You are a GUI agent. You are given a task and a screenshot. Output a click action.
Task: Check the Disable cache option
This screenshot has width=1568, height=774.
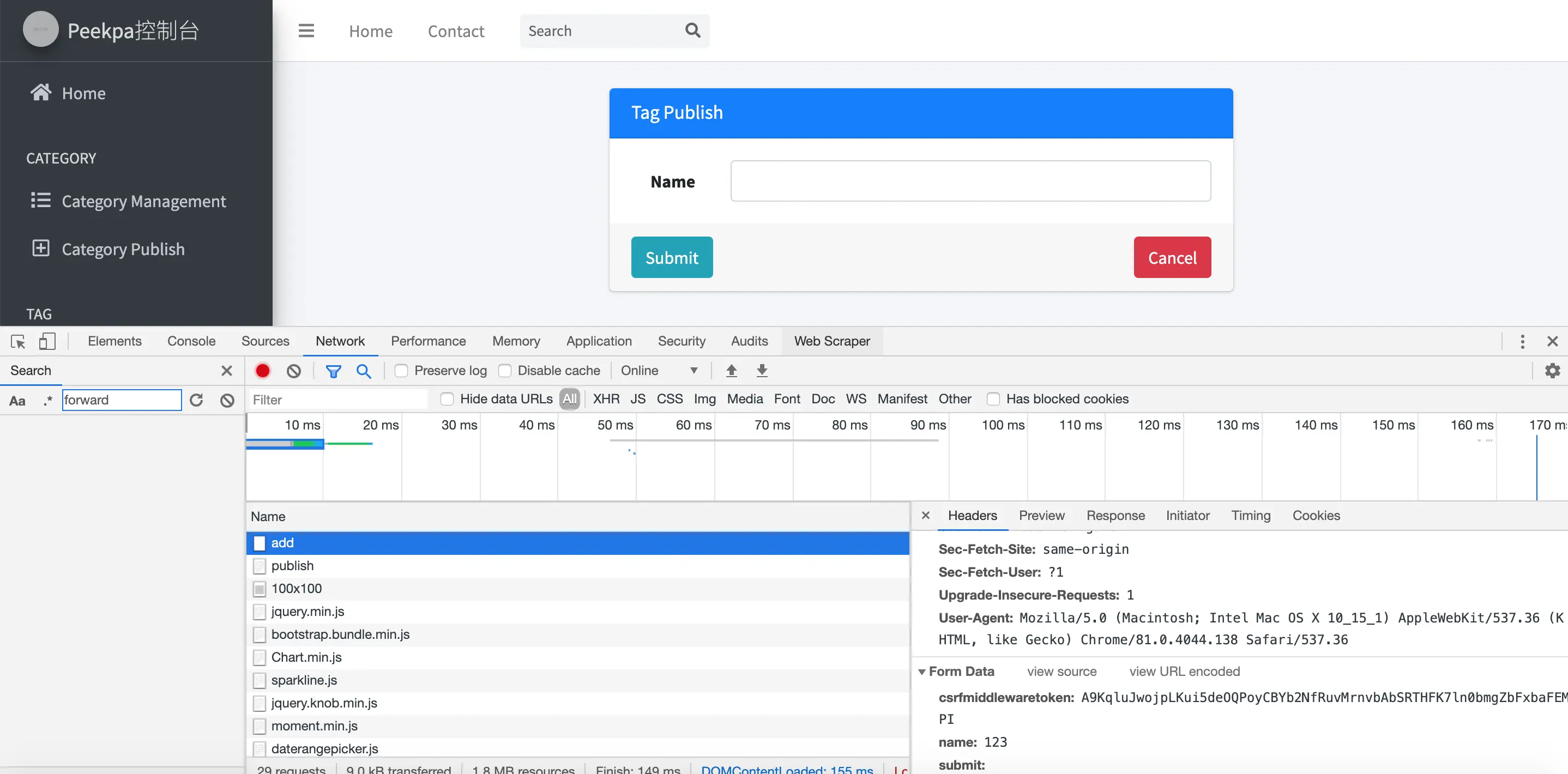click(x=505, y=371)
